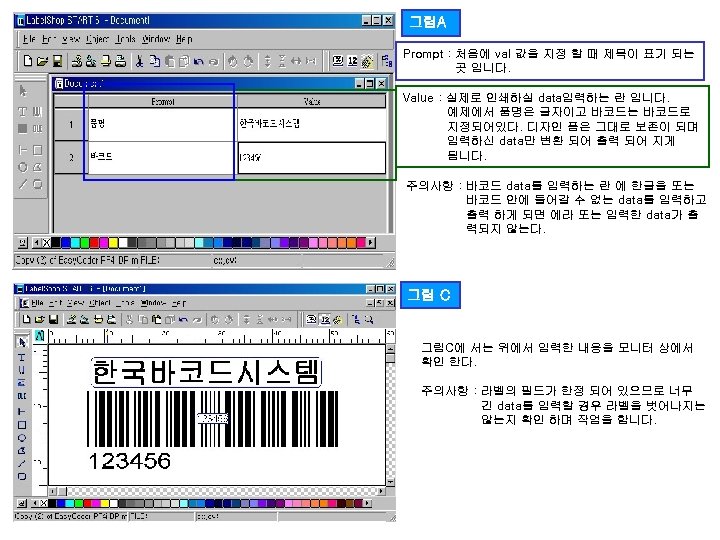Select the barcode object on the label
This screenshot has height=540, width=720.
[213, 419]
